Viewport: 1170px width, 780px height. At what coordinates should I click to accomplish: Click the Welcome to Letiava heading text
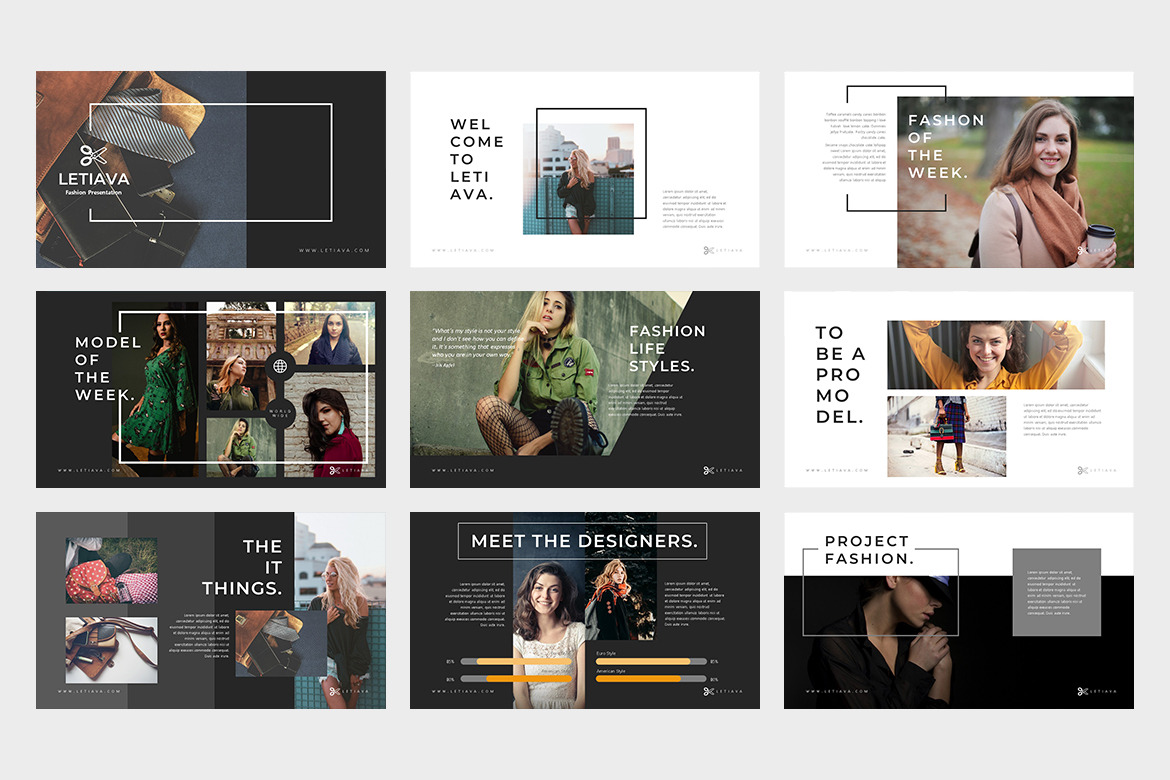476,159
